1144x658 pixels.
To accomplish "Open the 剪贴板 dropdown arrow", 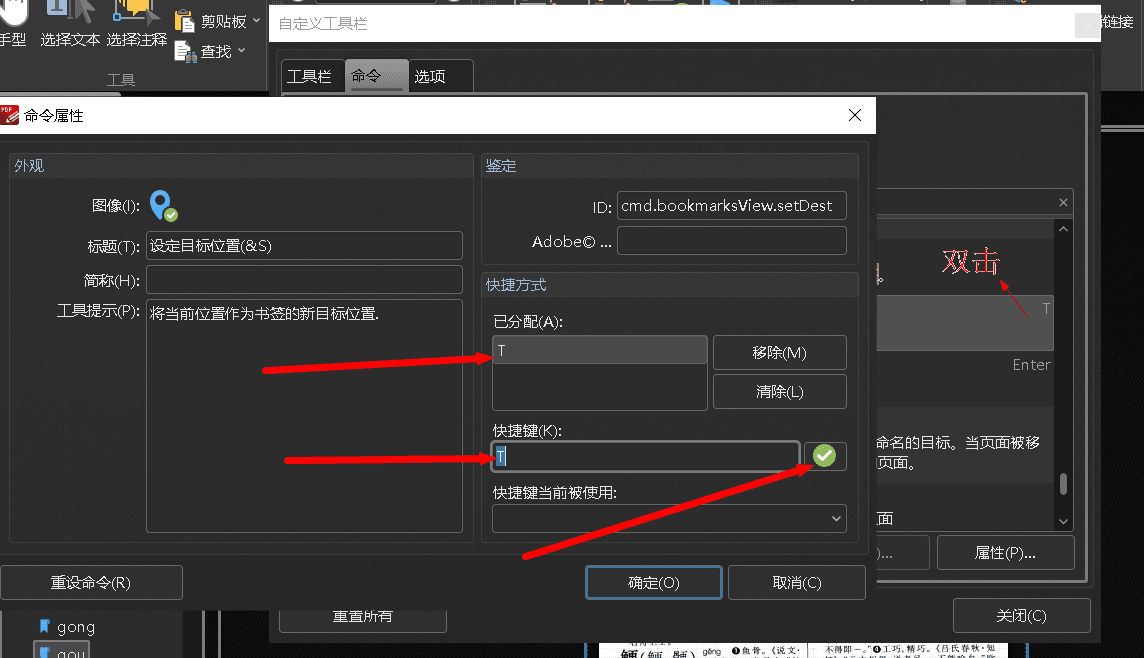I will [257, 21].
